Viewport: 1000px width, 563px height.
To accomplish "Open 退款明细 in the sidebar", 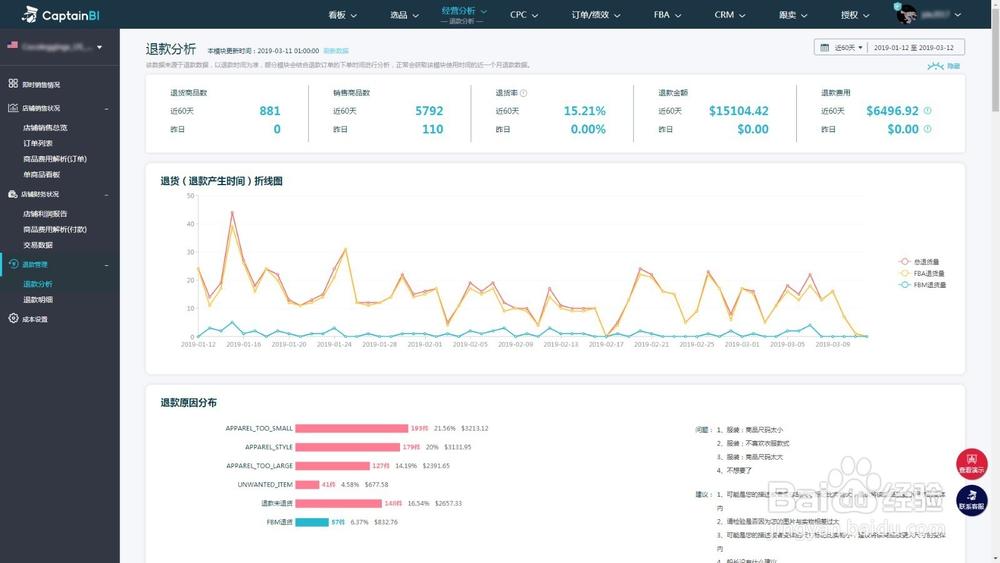I will click(x=38, y=300).
